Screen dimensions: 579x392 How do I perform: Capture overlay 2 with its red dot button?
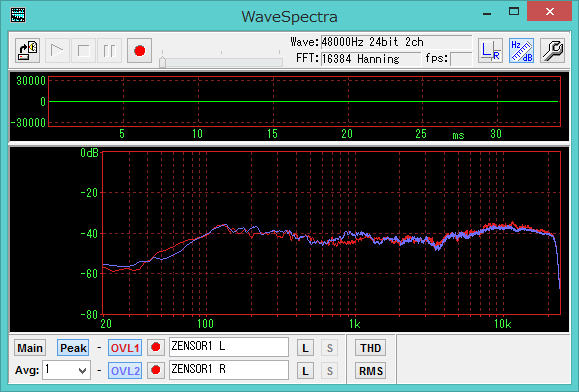156,370
